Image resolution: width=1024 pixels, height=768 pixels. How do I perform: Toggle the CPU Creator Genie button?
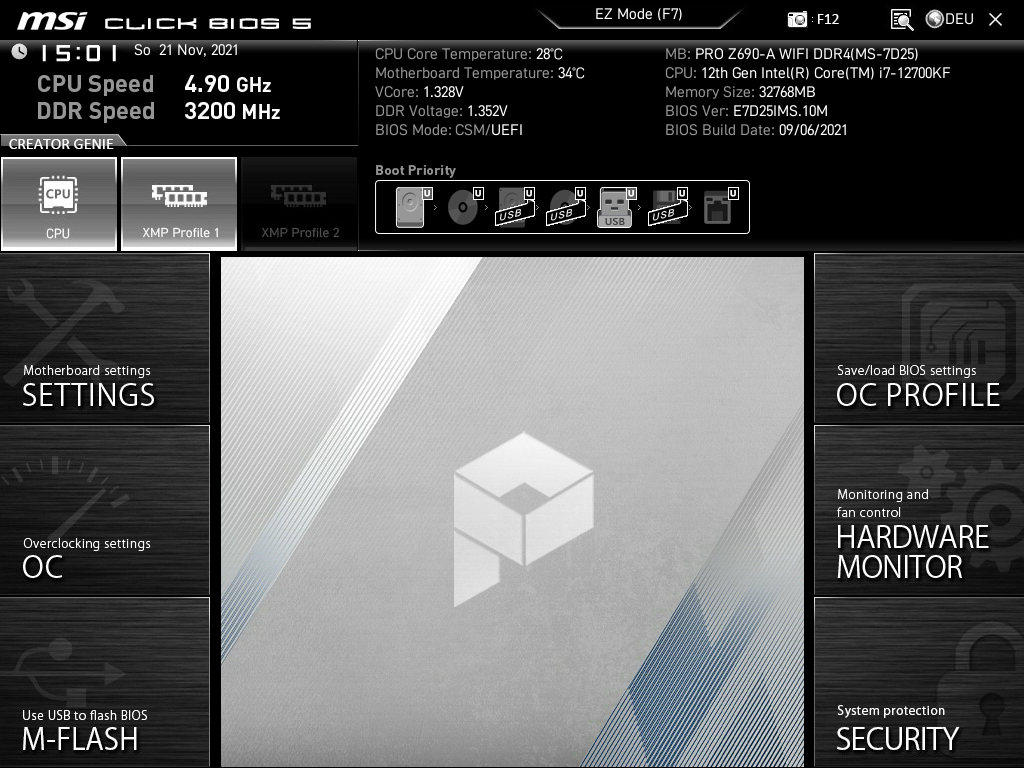pos(59,204)
